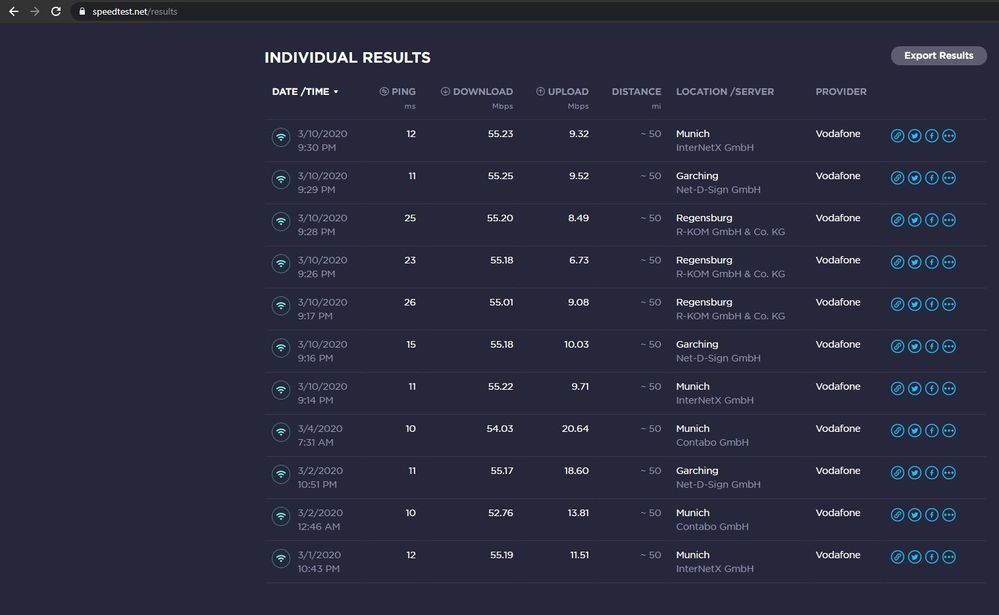Copy link for 9:26 PM result
The height and width of the screenshot is (615, 999).
897,262
